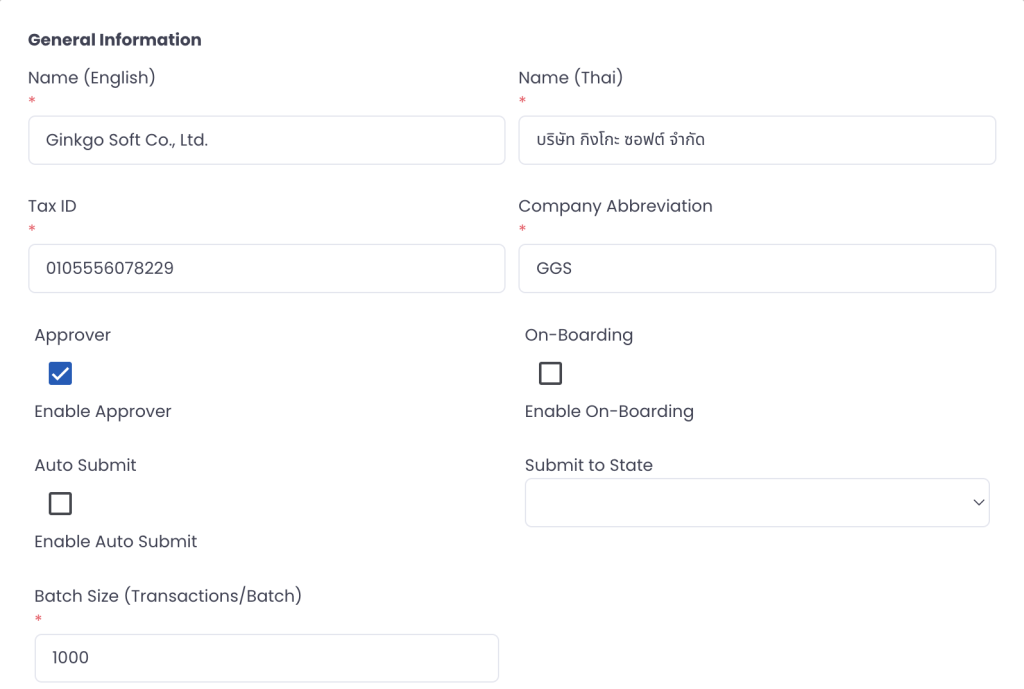Uncheck the Approver checkbox
The image size is (1024, 689).
60,374
